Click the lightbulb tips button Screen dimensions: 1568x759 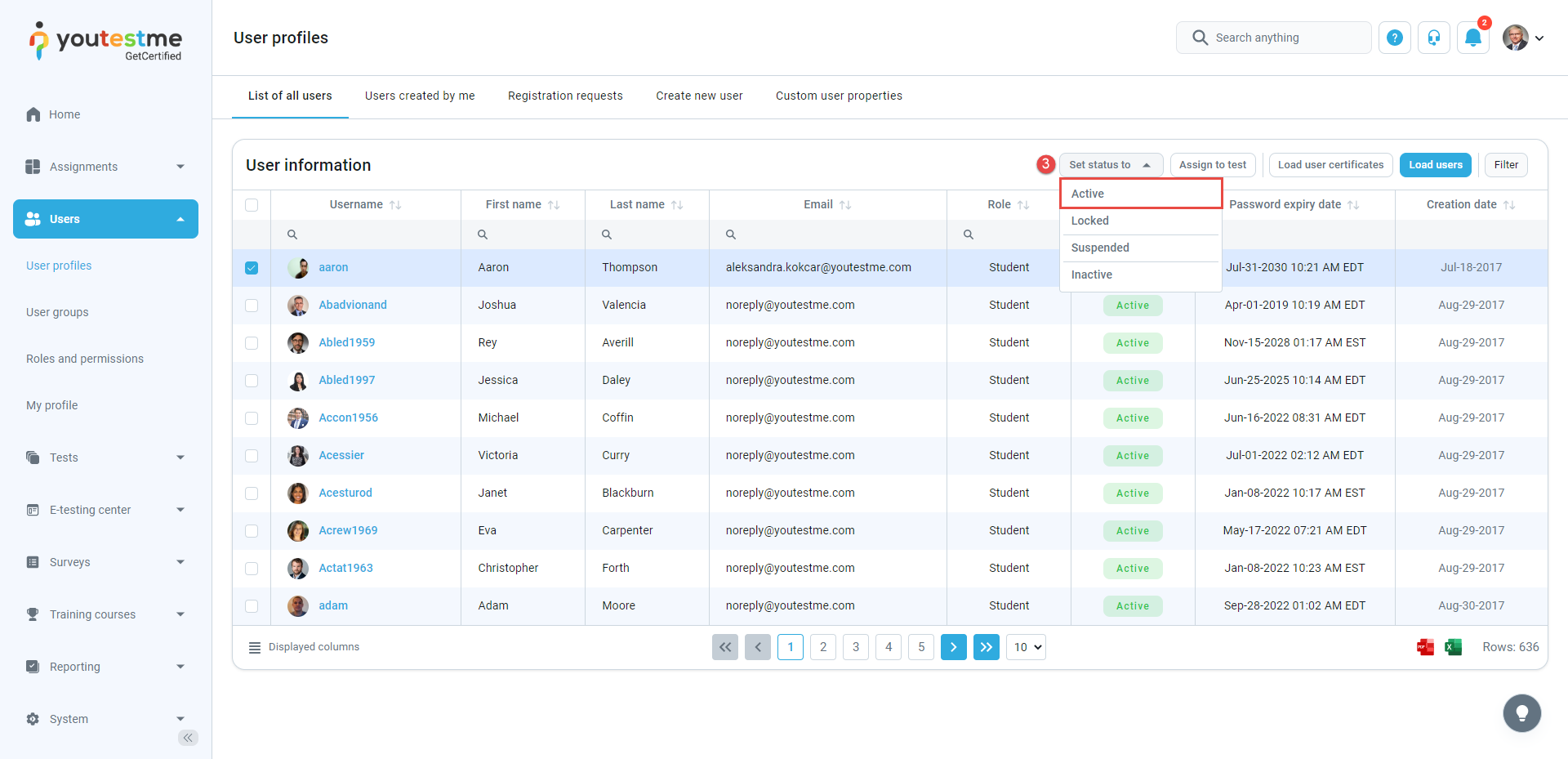[1522, 713]
